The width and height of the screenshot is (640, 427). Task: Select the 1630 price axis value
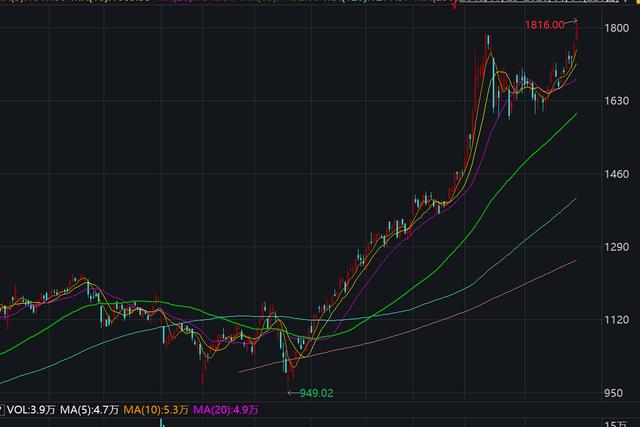click(616, 100)
